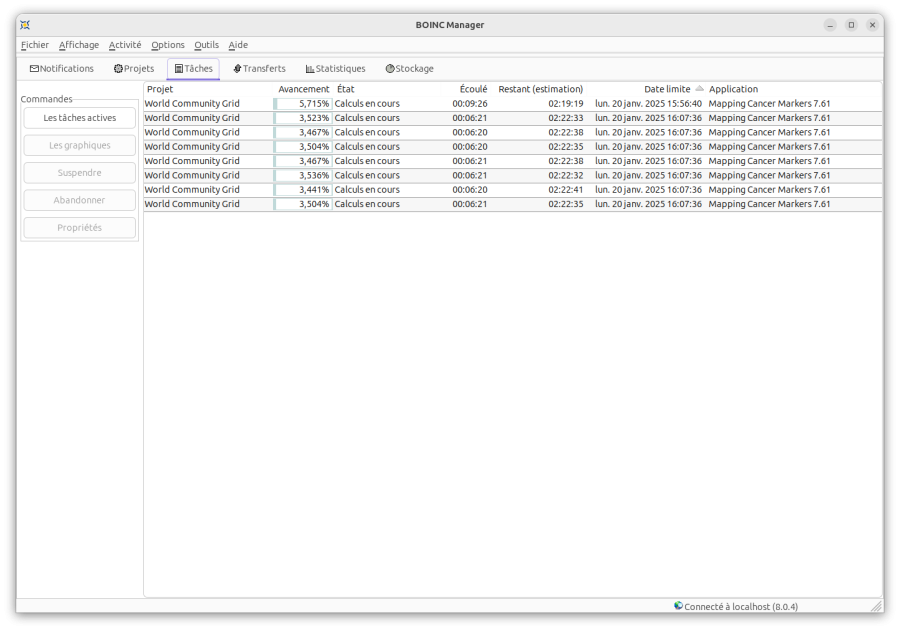Open the Aide menu
The height and width of the screenshot is (630, 900).
pyautogui.click(x=238, y=45)
